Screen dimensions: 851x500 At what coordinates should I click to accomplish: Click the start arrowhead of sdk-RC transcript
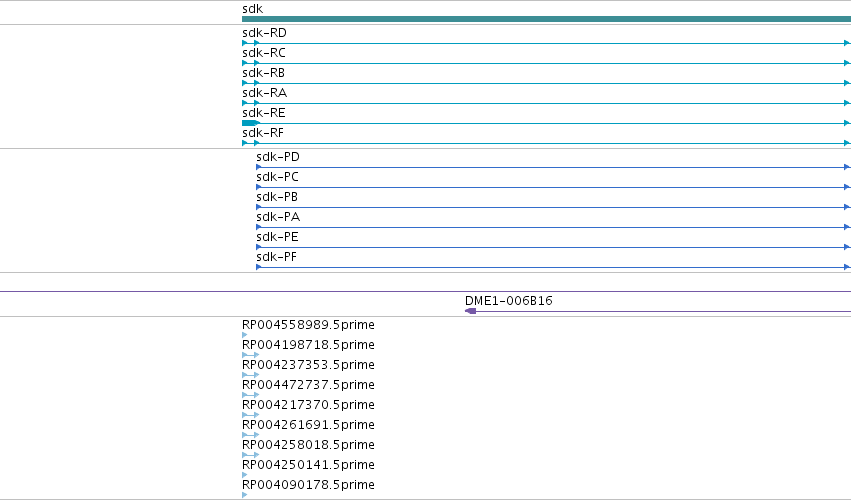tap(245, 64)
